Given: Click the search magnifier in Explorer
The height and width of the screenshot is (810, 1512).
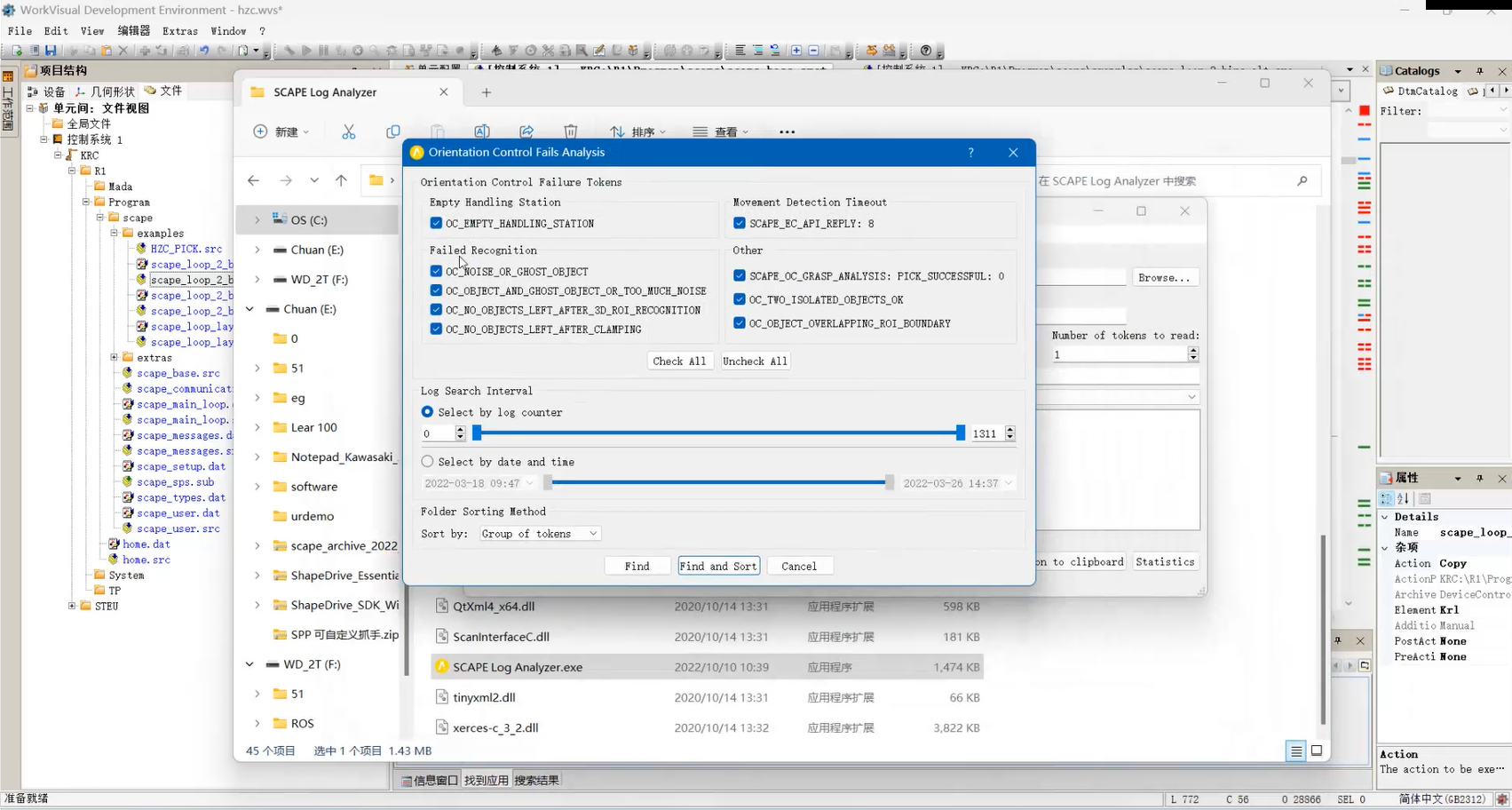Looking at the screenshot, I should tap(1302, 180).
